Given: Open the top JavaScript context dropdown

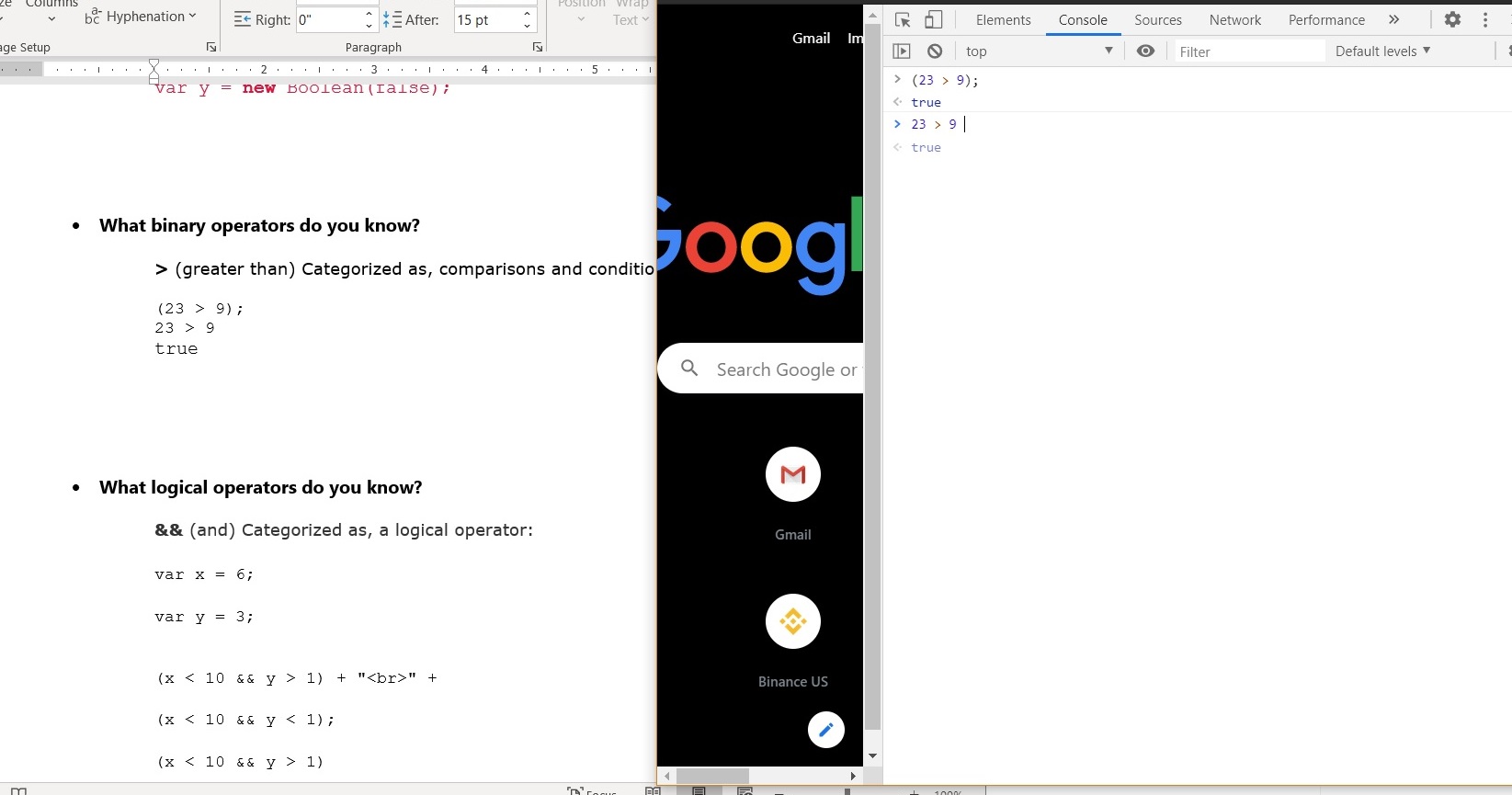Looking at the screenshot, I should tap(1039, 51).
